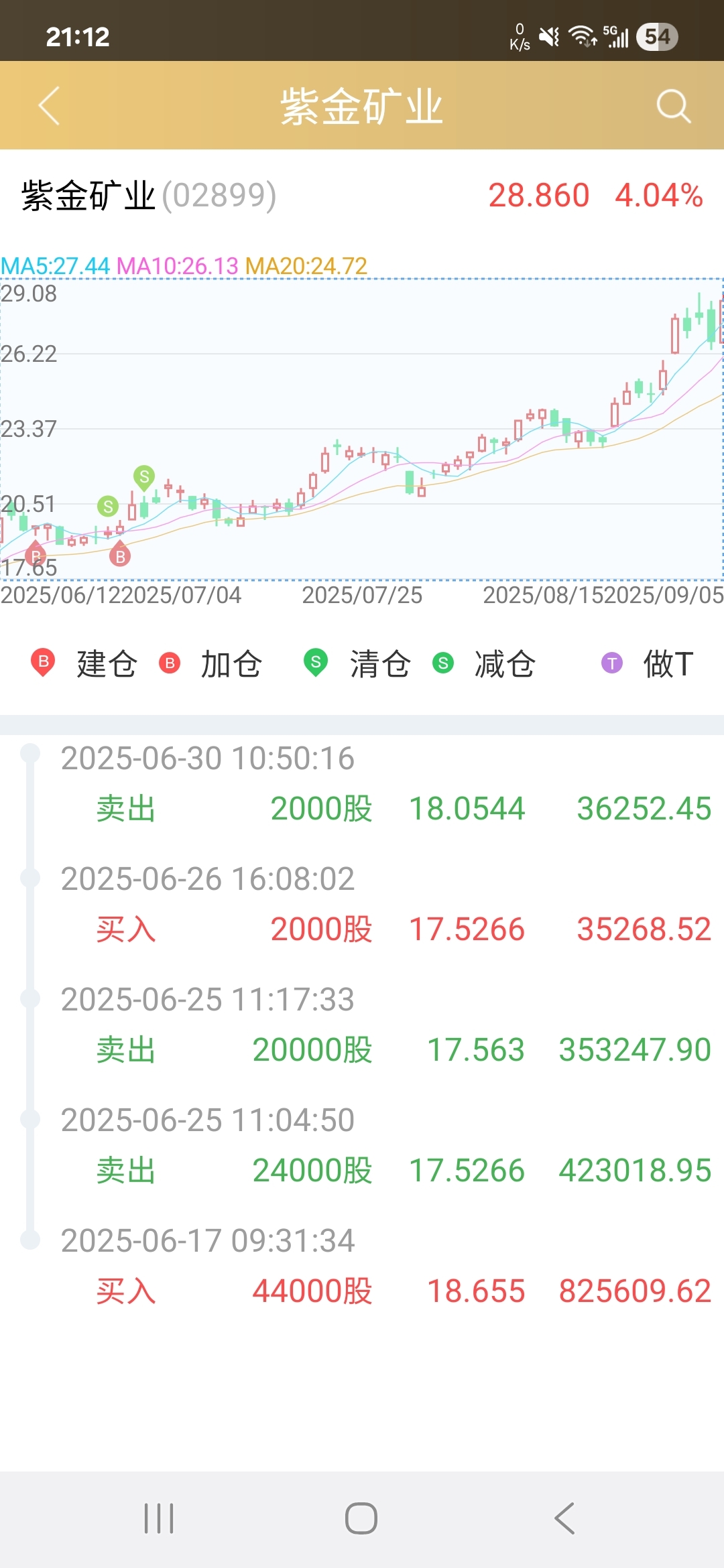Tap amount 353247.90
This screenshot has width=724, height=1568.
[635, 1050]
